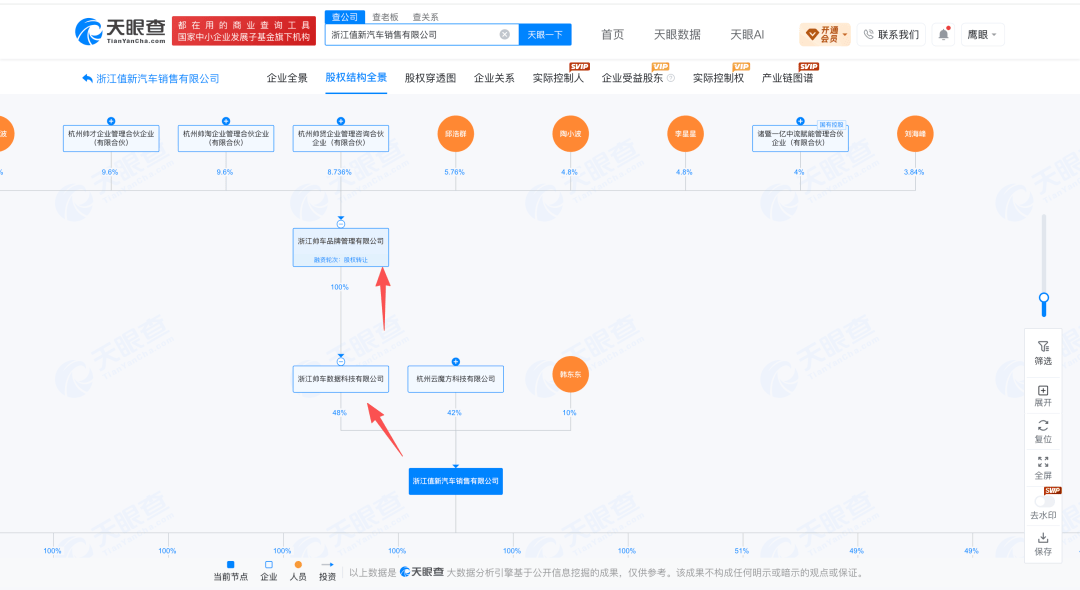Open the 实际控制权 tab
The width and height of the screenshot is (1080, 590).
[718, 78]
